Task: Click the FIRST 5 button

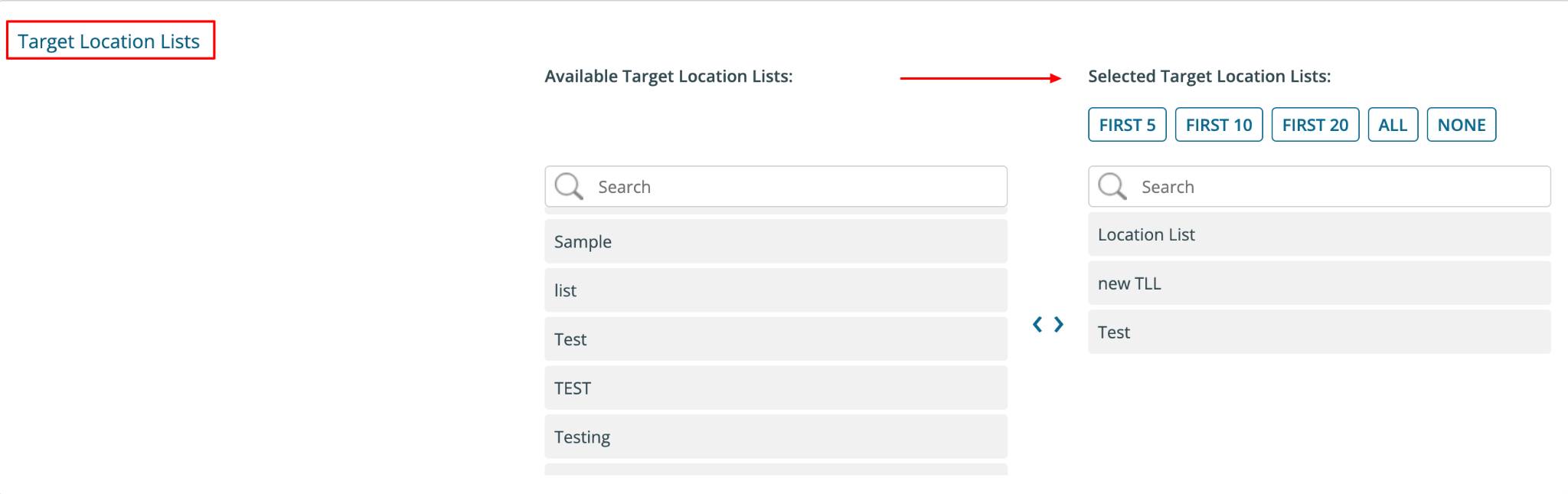Action: click(x=1127, y=125)
